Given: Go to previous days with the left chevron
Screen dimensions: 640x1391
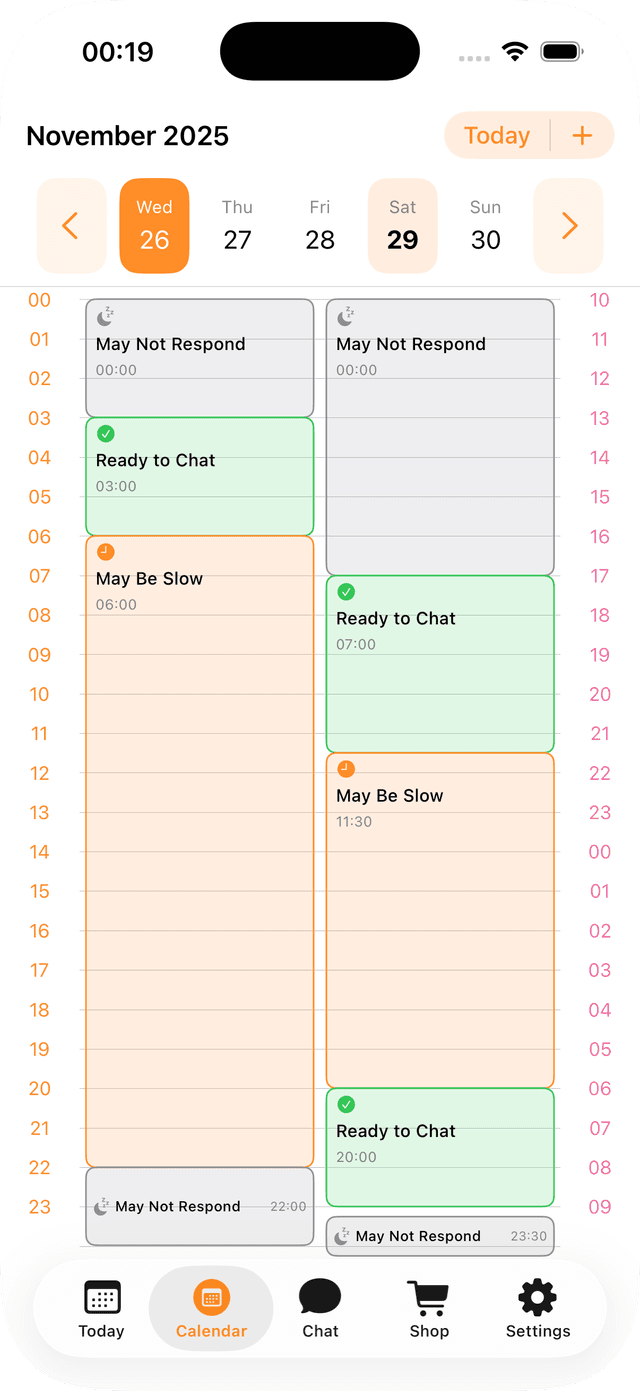Looking at the screenshot, I should (x=71, y=225).
